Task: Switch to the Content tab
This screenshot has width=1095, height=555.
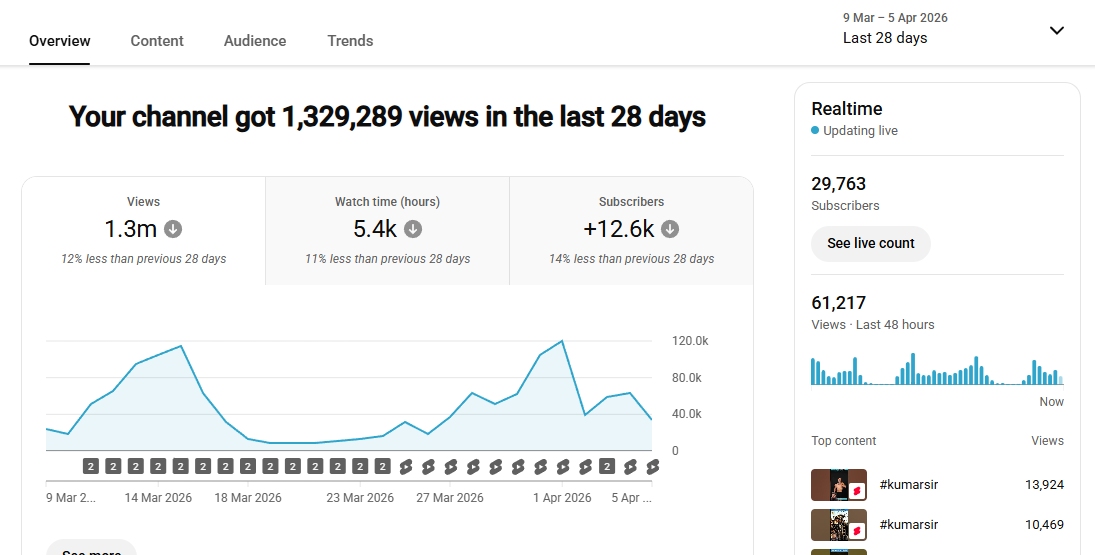Action: [x=157, y=41]
